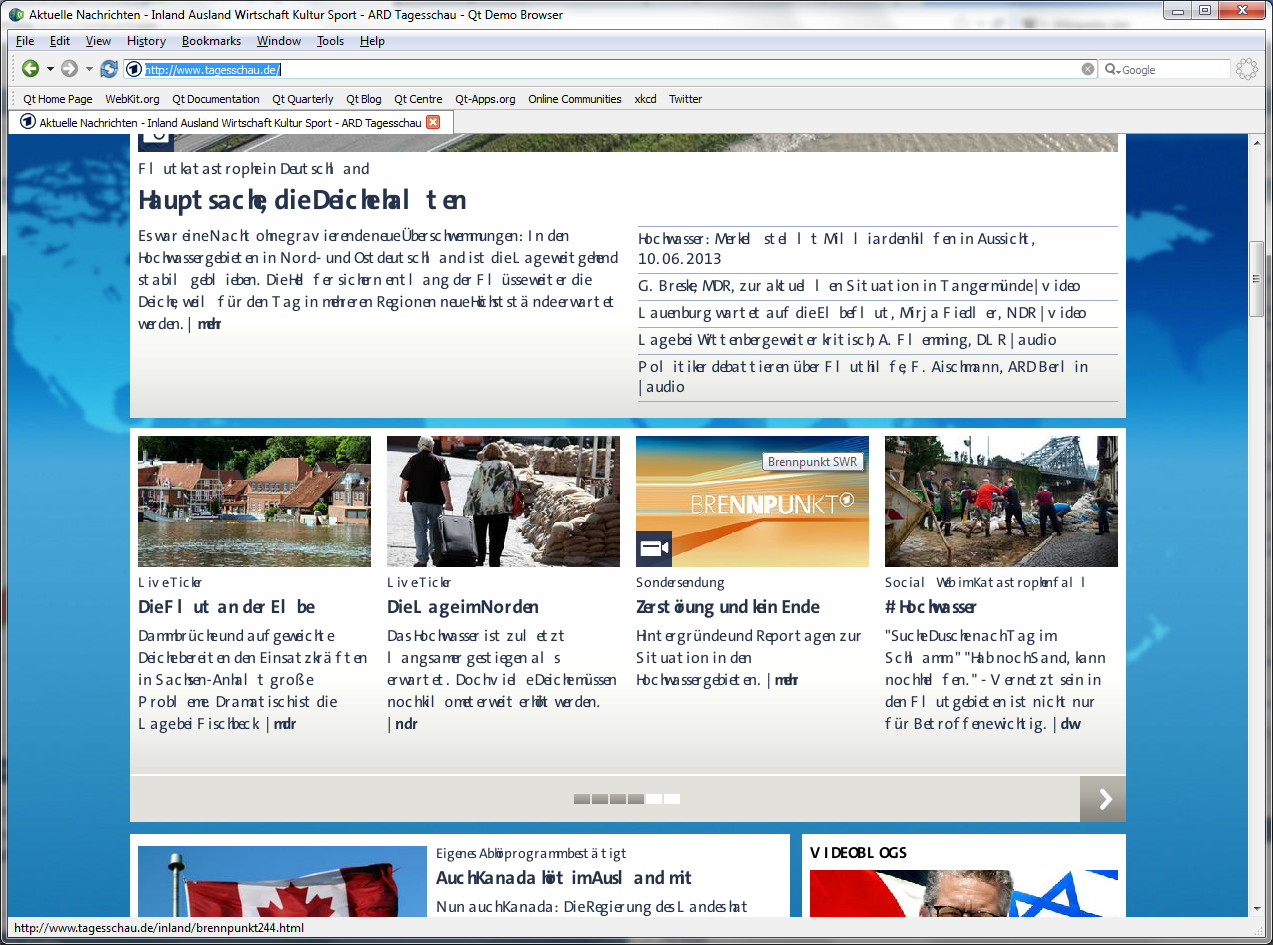Open the Canada flag article image
The height and width of the screenshot is (945, 1273).
click(282, 881)
